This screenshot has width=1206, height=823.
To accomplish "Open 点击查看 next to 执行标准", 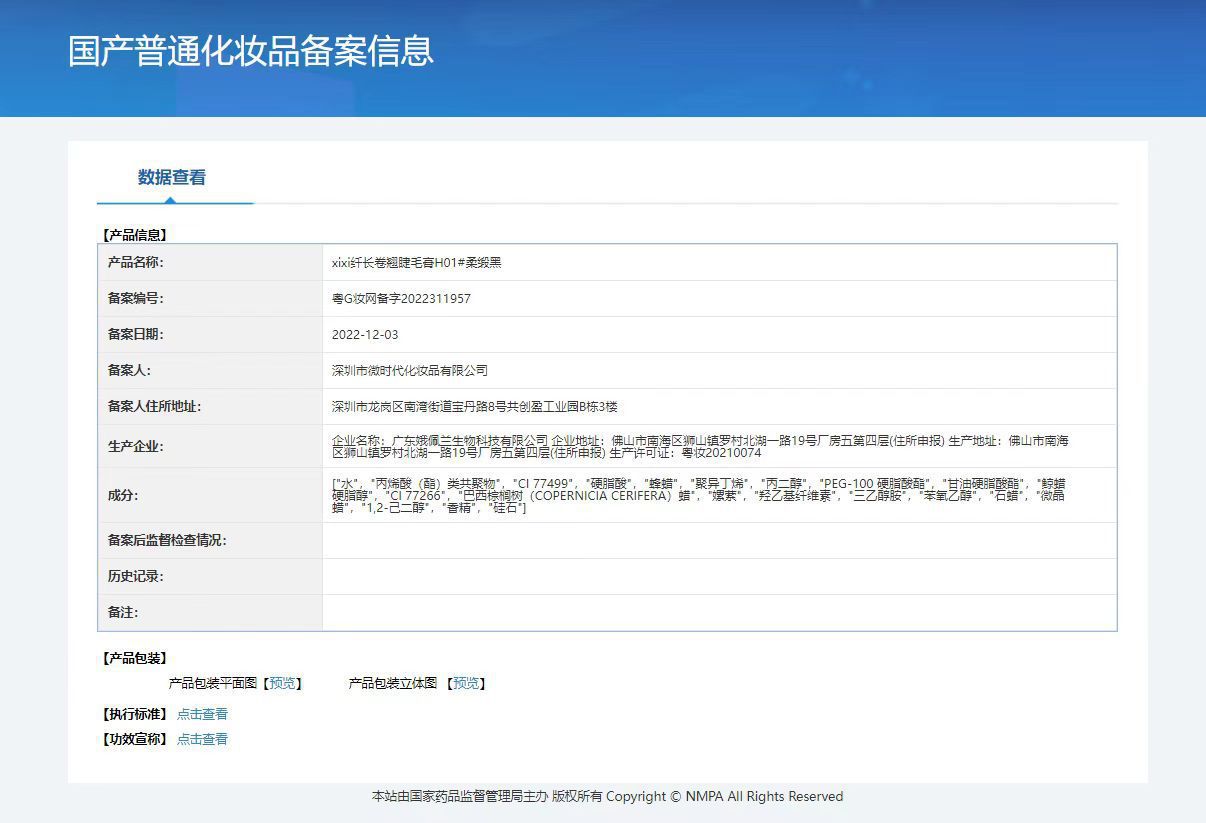I will point(202,714).
